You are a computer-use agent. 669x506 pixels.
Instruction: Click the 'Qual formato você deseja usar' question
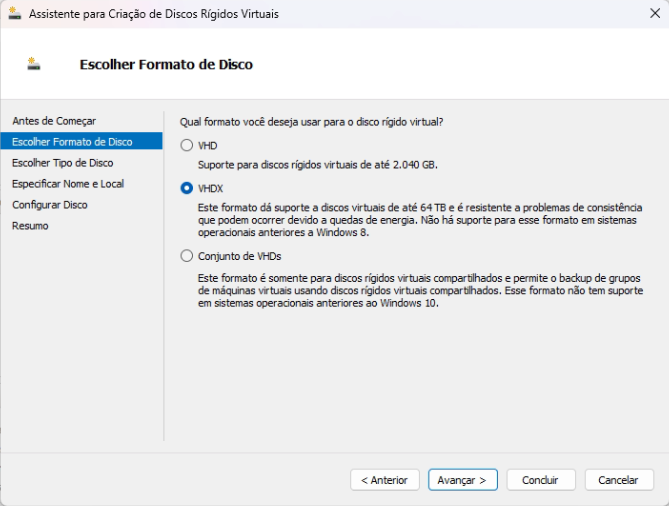point(311,122)
